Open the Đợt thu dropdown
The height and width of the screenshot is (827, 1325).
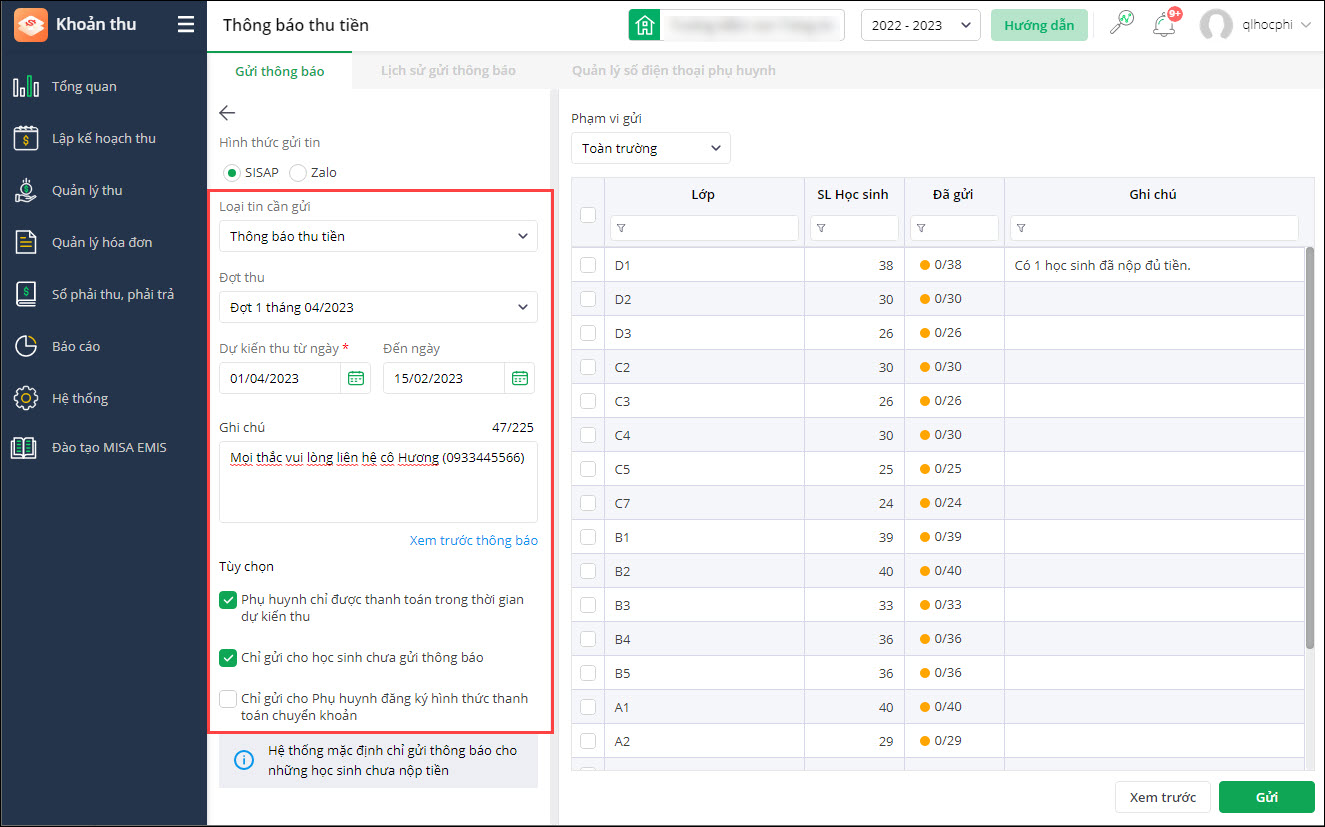pyautogui.click(x=378, y=307)
